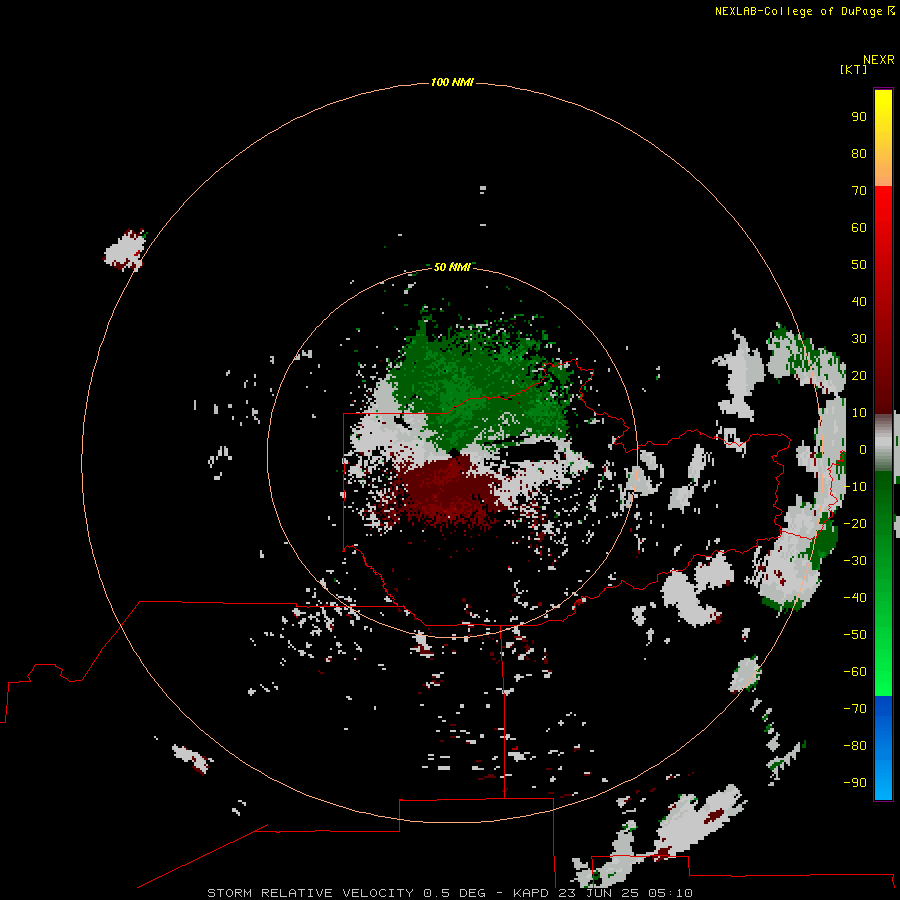This screenshot has height=900, width=900.
Task: Click the 100 NMI range ring label
Action: pos(452,83)
